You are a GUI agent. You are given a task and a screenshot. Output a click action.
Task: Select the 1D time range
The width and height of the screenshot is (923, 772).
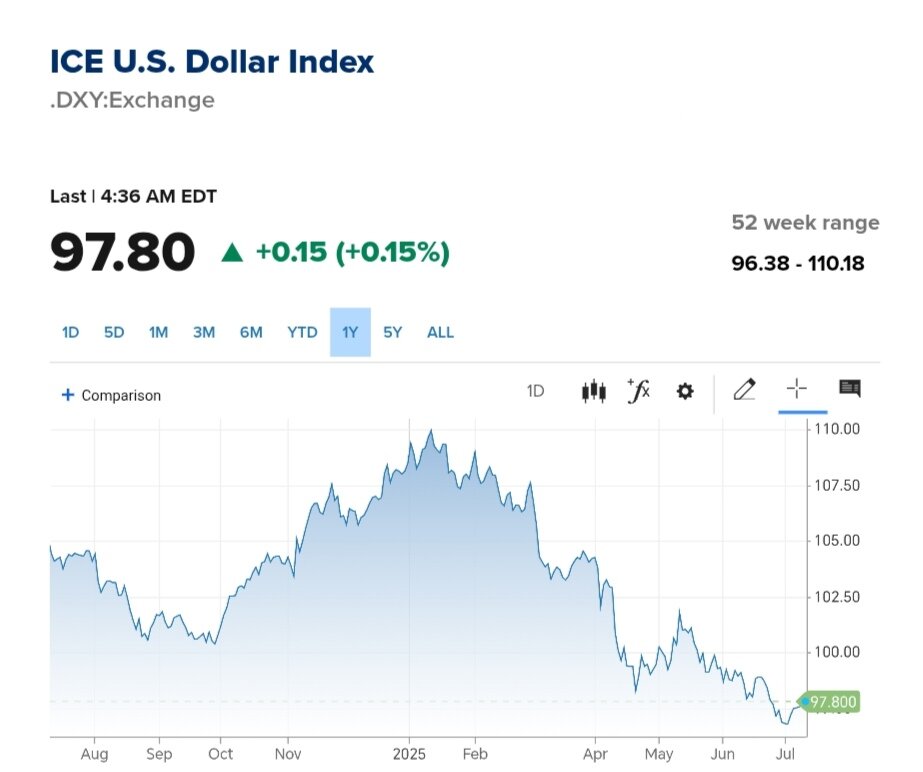70,332
